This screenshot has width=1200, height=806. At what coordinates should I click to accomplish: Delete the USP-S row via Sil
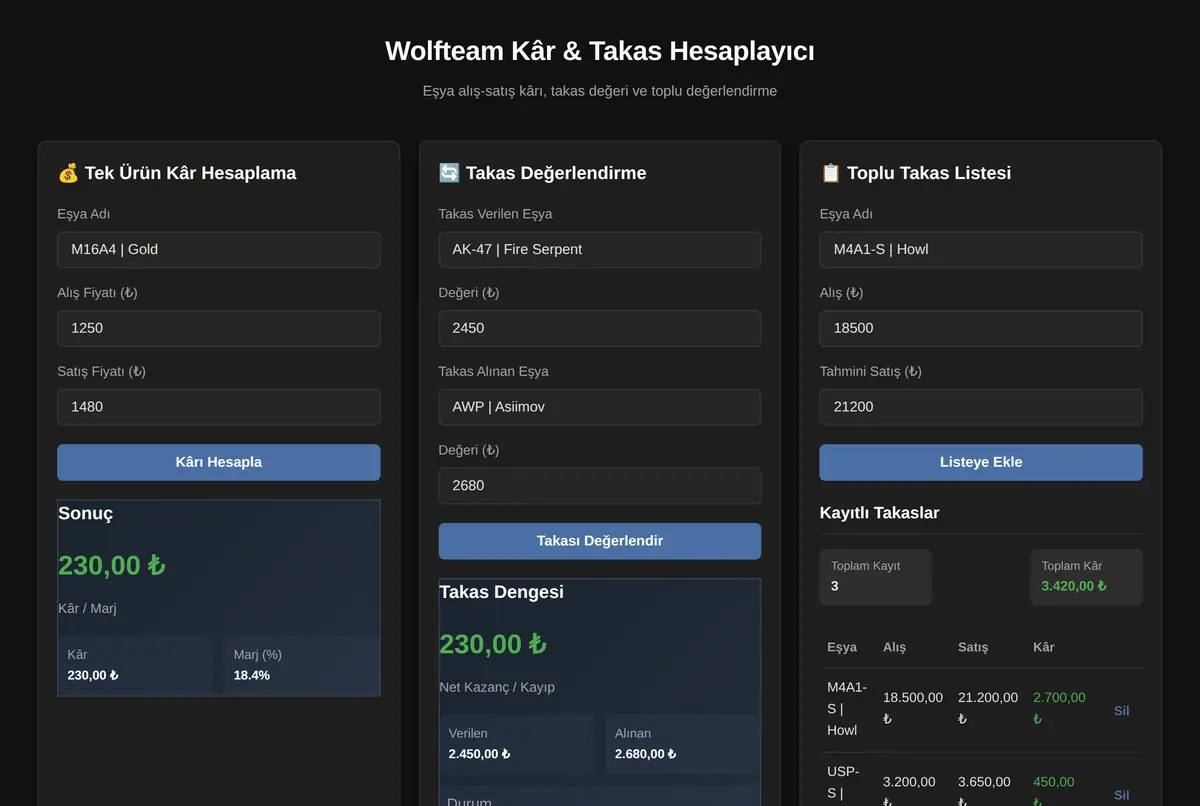click(1121, 795)
